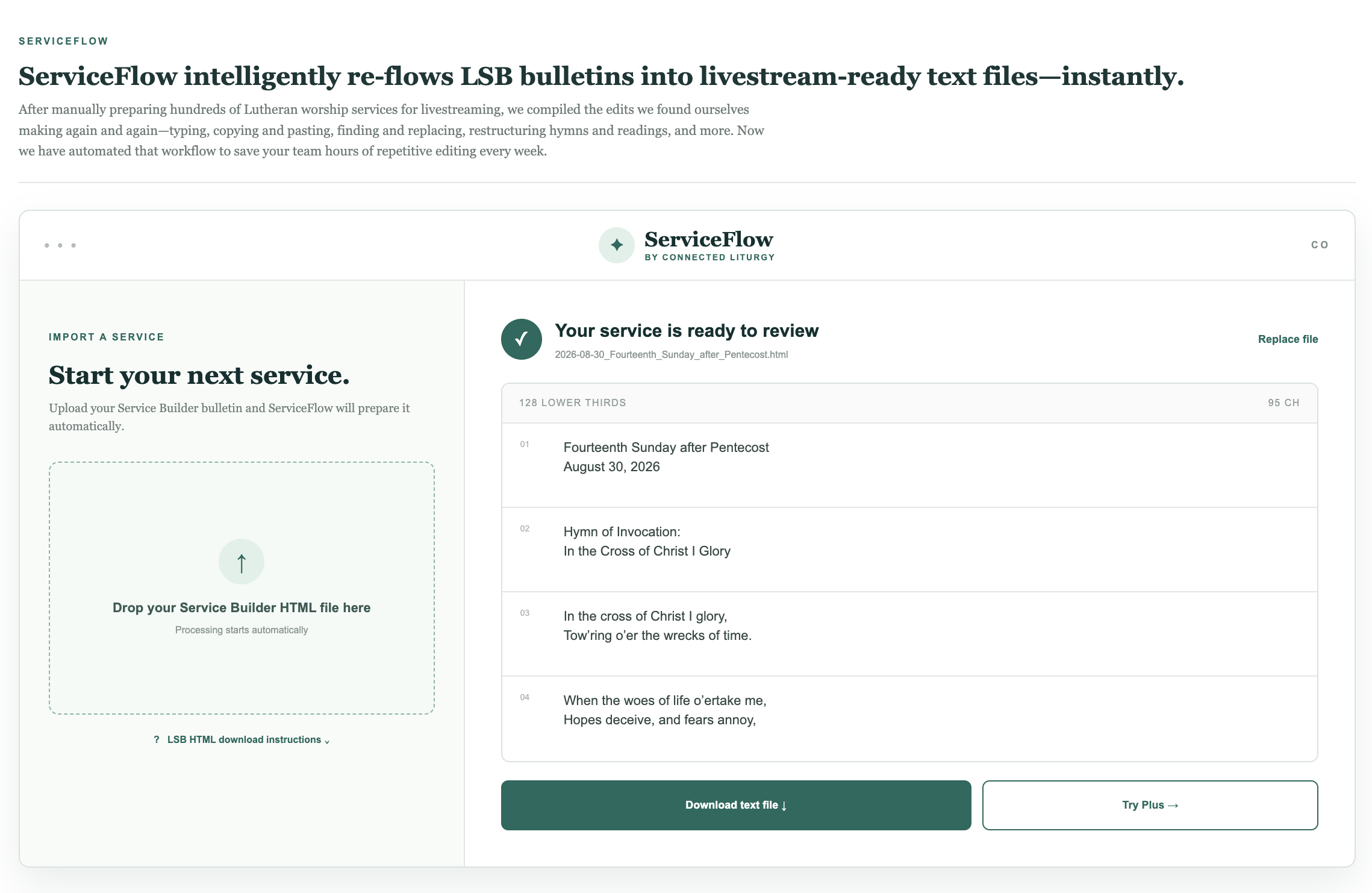Click the Start your next service heading
This screenshot has width=1372, height=893.
click(199, 375)
